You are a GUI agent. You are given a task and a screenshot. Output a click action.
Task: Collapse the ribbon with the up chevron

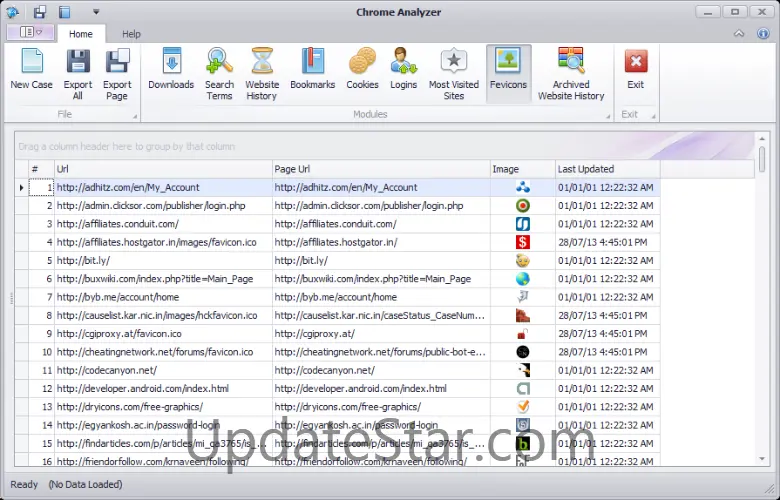739,33
